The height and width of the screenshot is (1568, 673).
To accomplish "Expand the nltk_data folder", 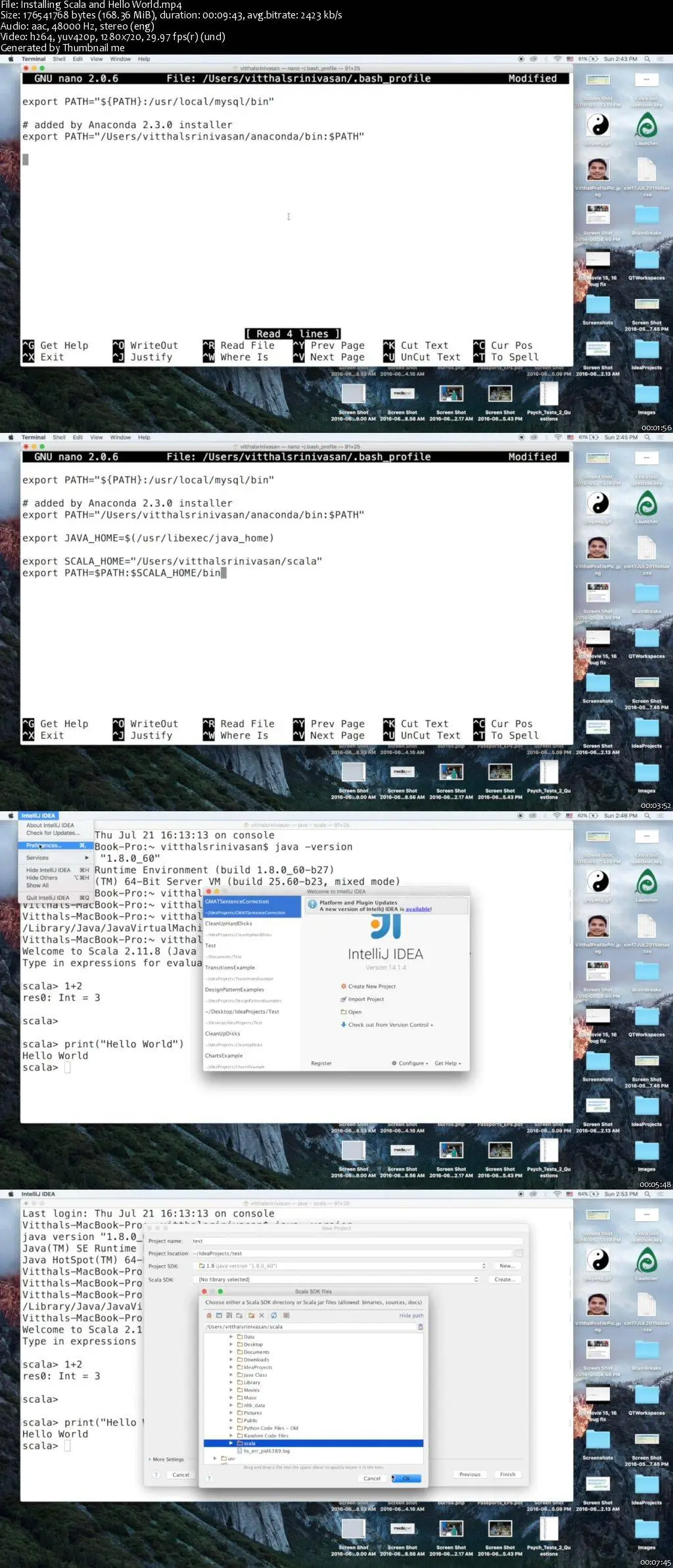I will click(231, 1405).
